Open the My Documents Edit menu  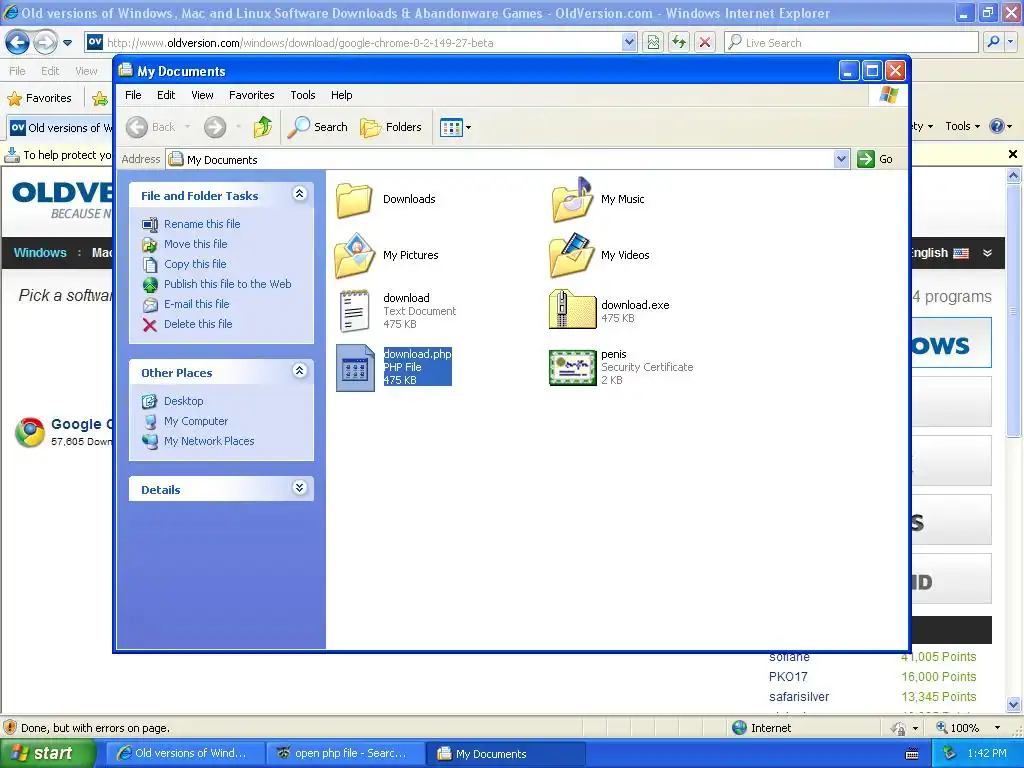click(166, 95)
